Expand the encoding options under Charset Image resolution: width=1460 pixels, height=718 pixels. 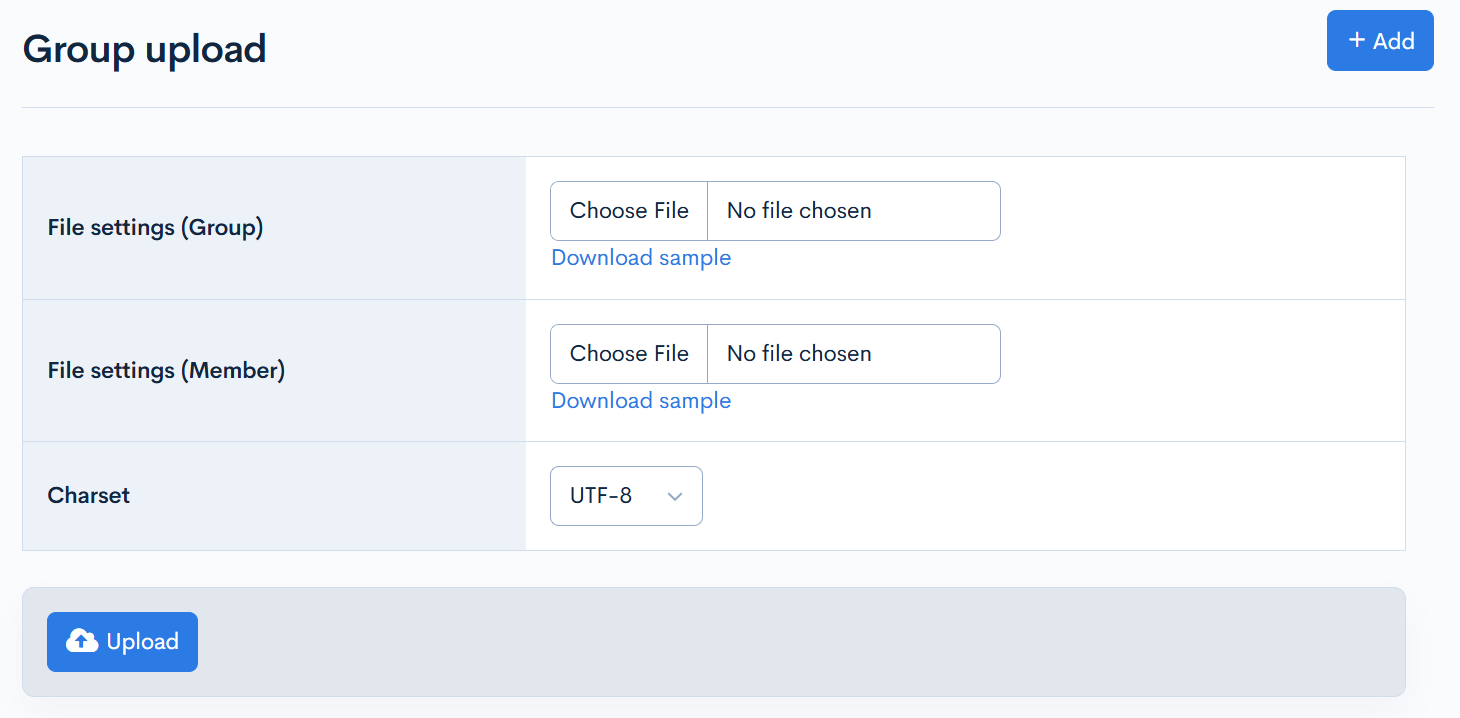(x=626, y=496)
